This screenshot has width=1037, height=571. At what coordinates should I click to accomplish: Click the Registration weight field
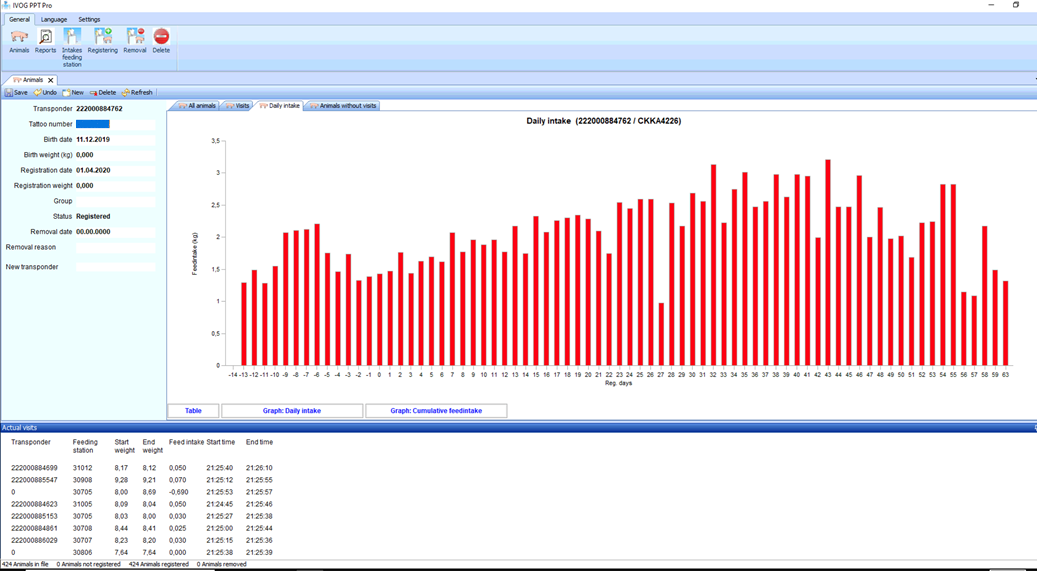point(115,186)
